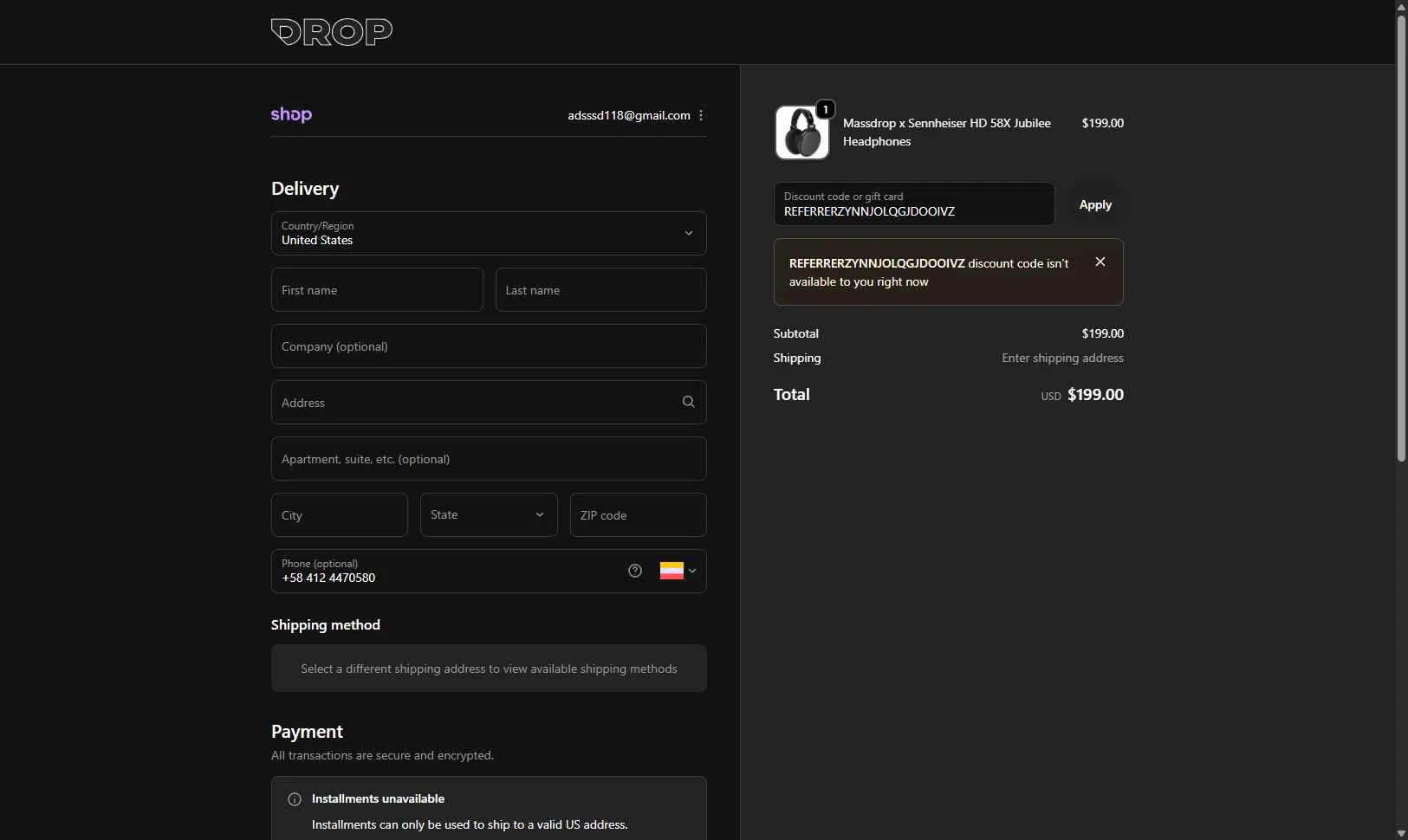The image size is (1408, 840).
Task: Apply the discount code
Action: [x=1095, y=204]
